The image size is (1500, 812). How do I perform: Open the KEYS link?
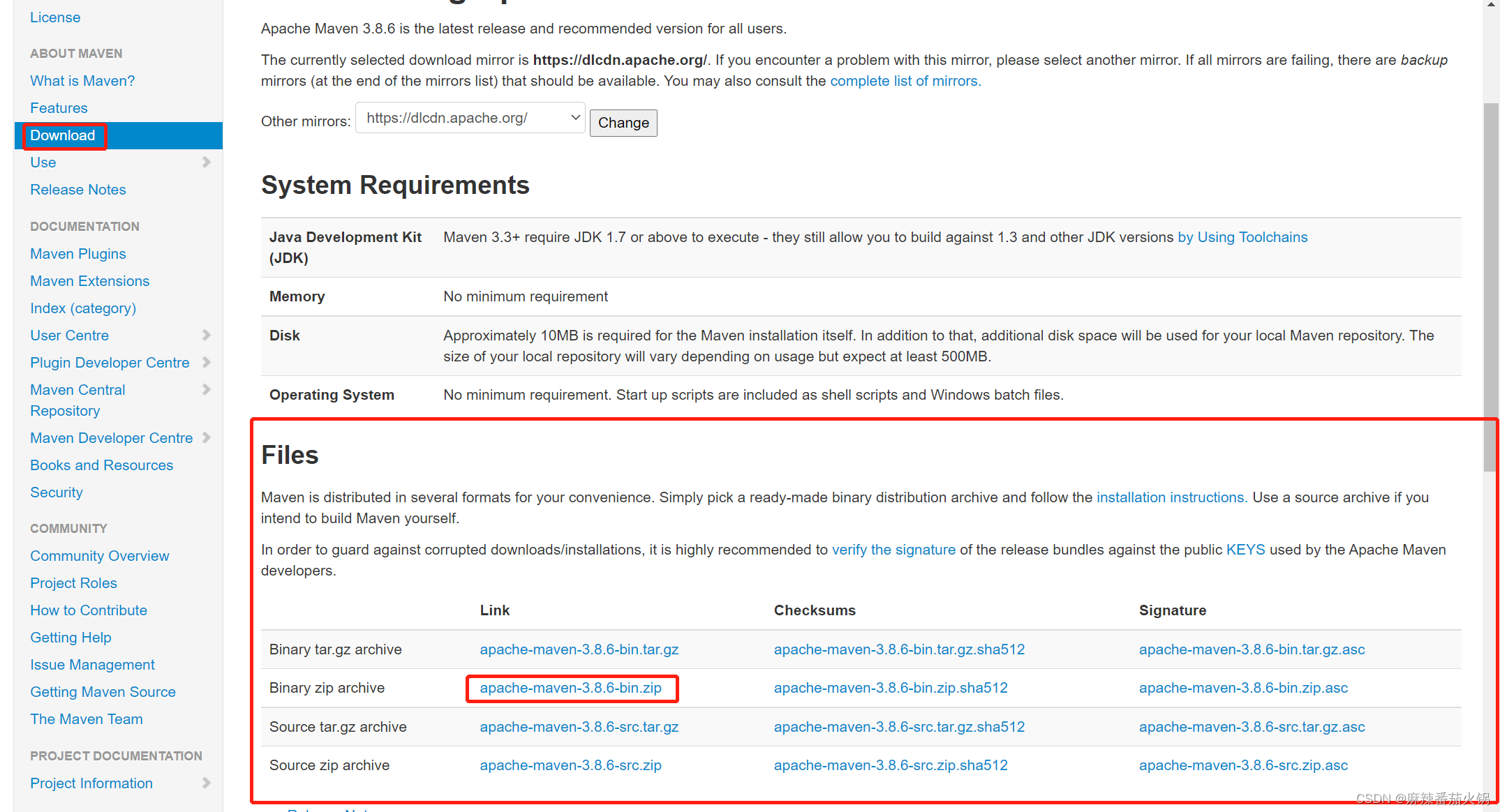click(x=1245, y=550)
